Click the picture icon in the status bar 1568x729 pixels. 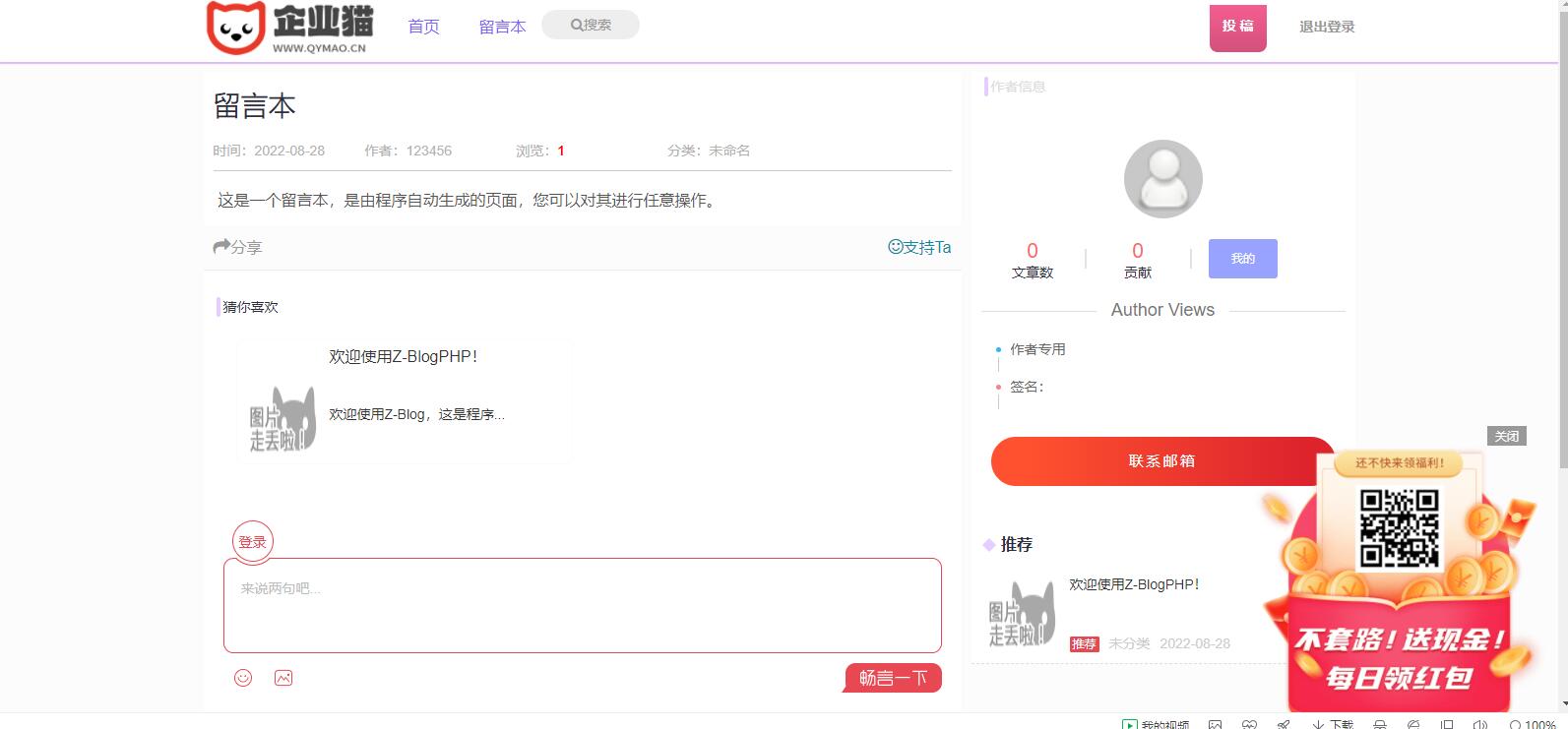[x=1216, y=725]
